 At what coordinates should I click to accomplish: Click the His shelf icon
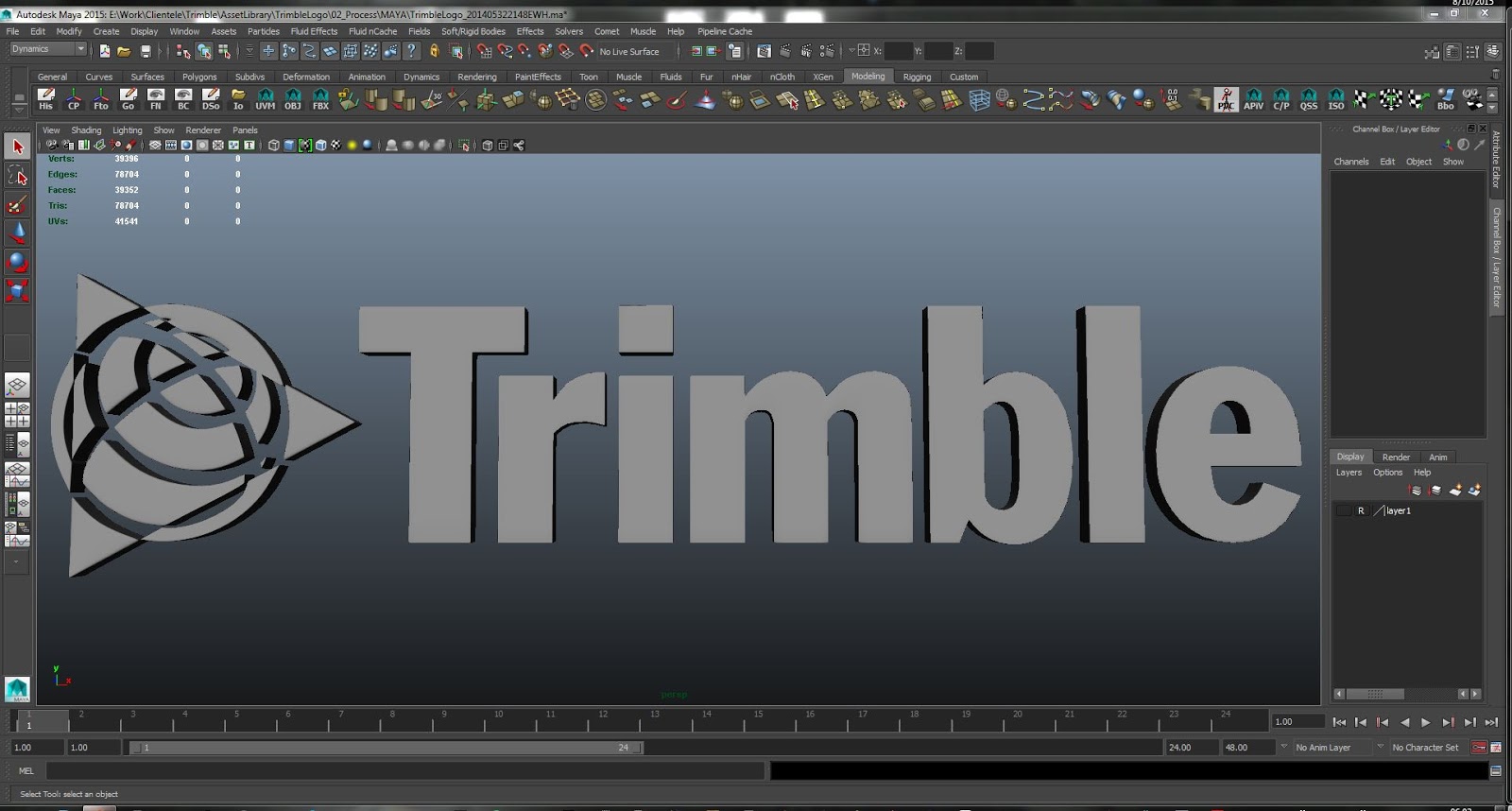tap(45, 99)
